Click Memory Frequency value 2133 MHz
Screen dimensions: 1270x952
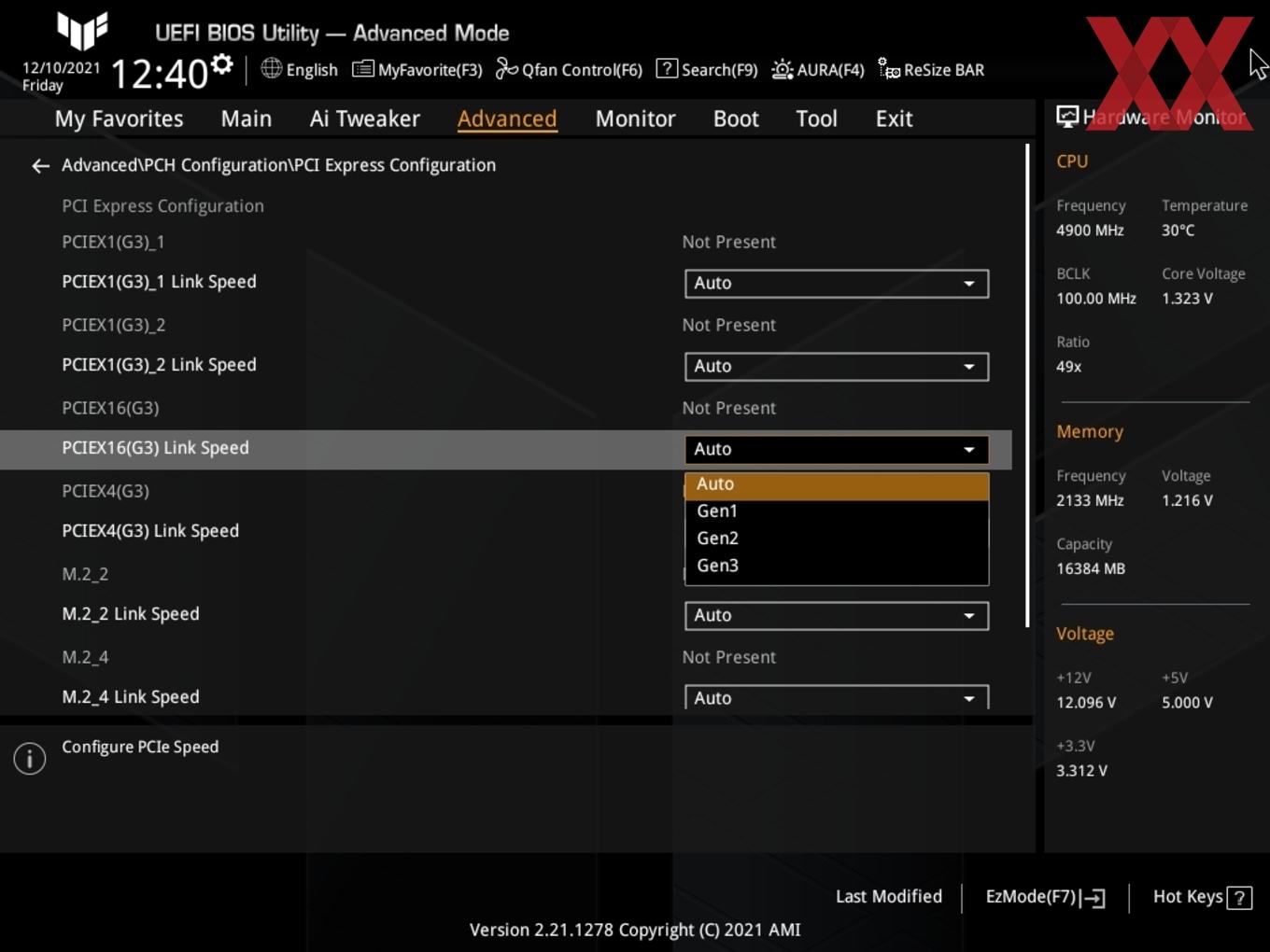pos(1090,500)
